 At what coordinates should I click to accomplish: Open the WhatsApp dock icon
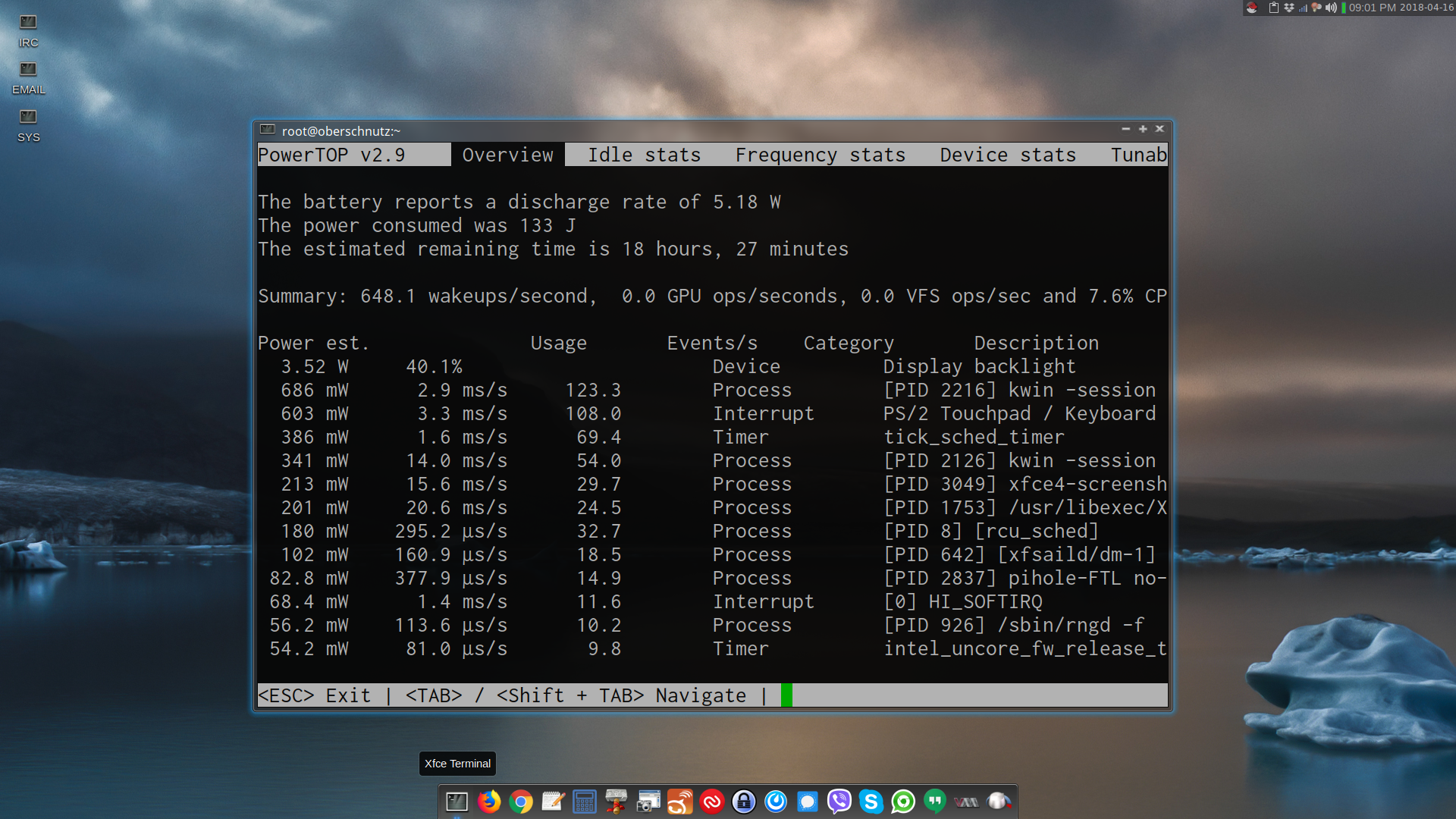903,802
